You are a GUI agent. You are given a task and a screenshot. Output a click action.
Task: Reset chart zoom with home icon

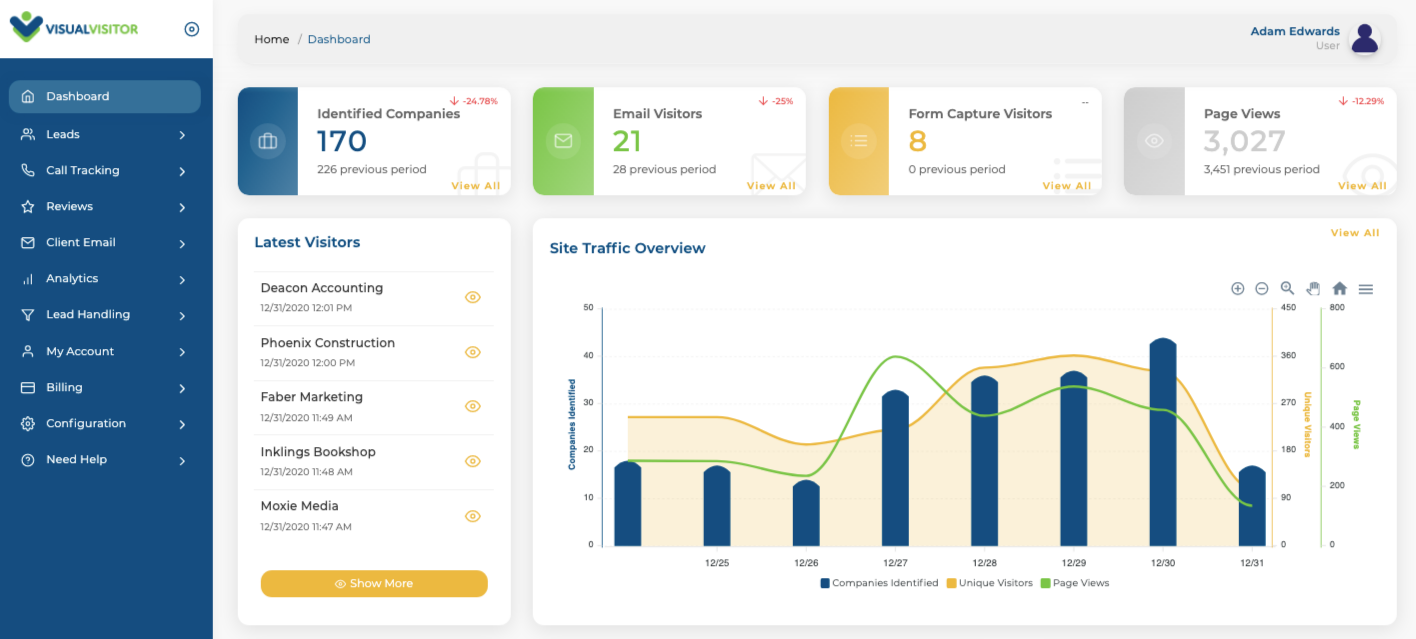point(1340,288)
